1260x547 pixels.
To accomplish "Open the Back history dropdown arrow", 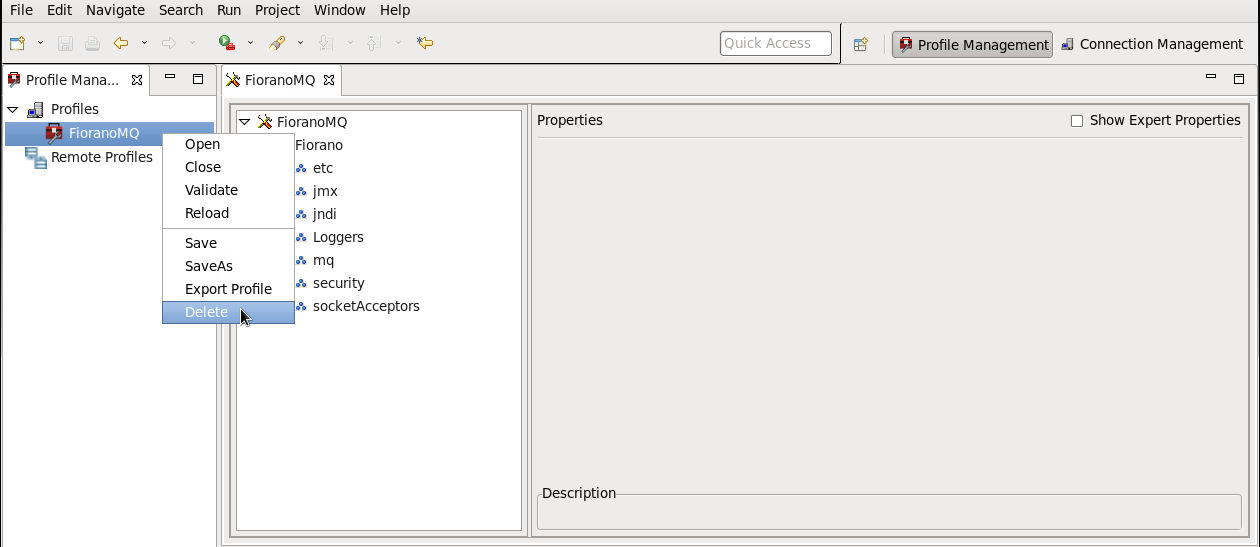I will point(144,43).
